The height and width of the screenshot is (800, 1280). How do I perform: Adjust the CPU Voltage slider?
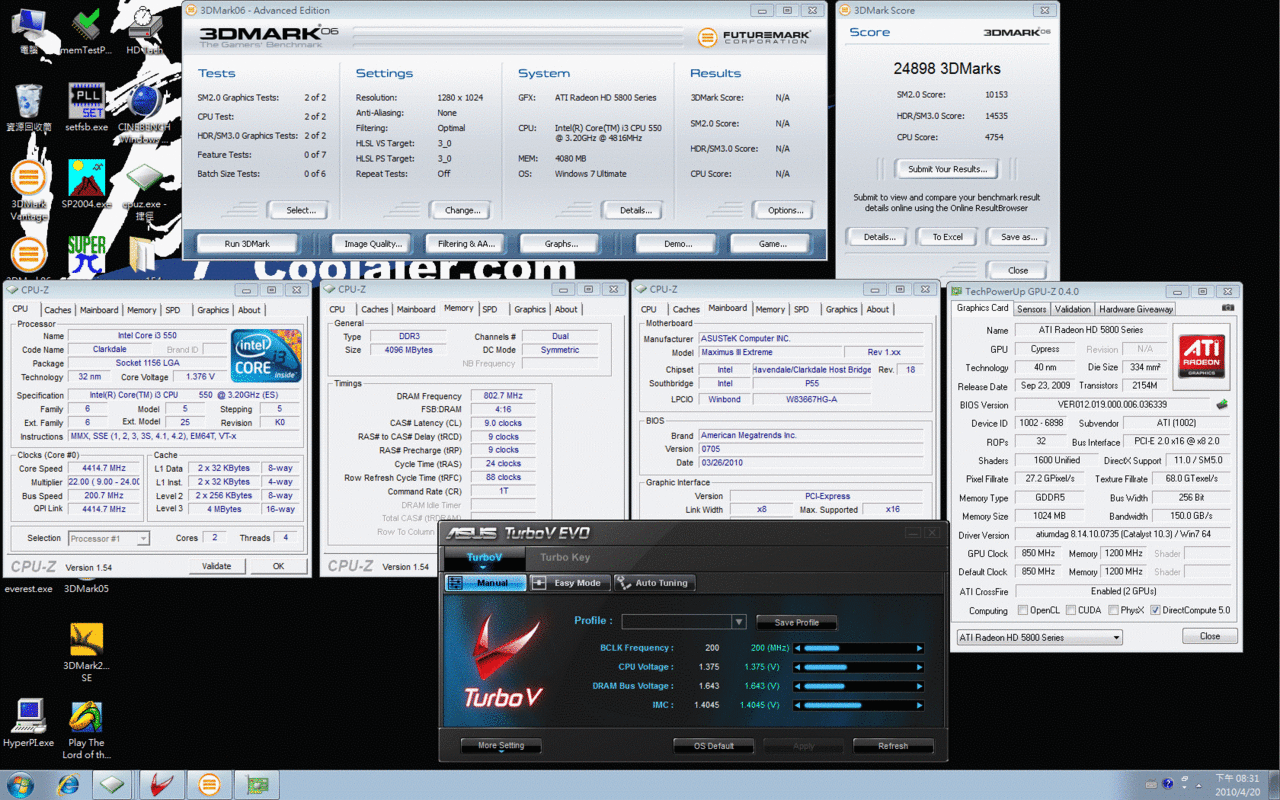coord(860,667)
